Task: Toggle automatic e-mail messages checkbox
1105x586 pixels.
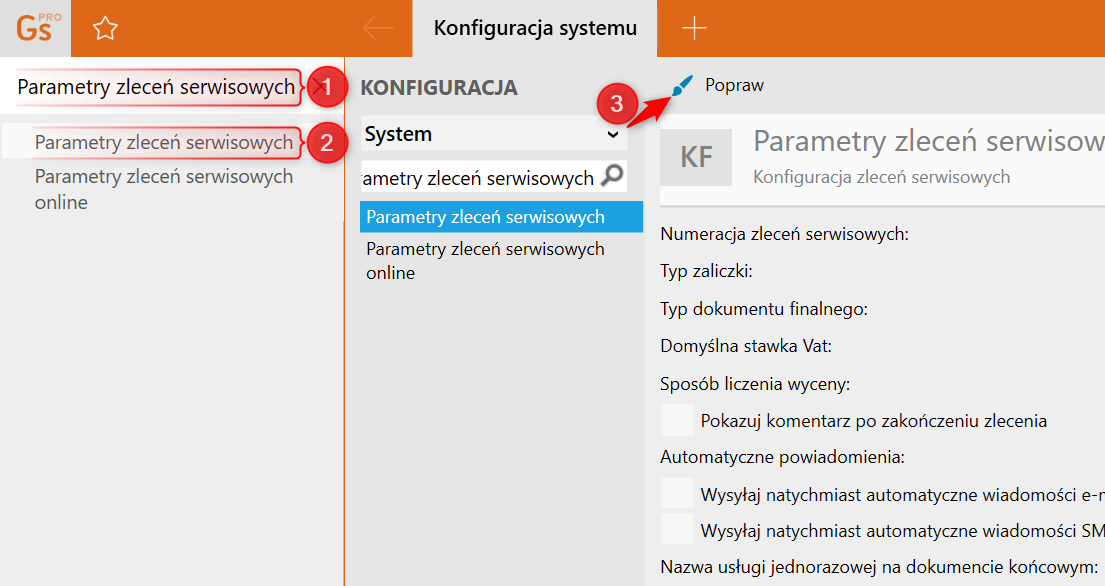Action: [677, 493]
